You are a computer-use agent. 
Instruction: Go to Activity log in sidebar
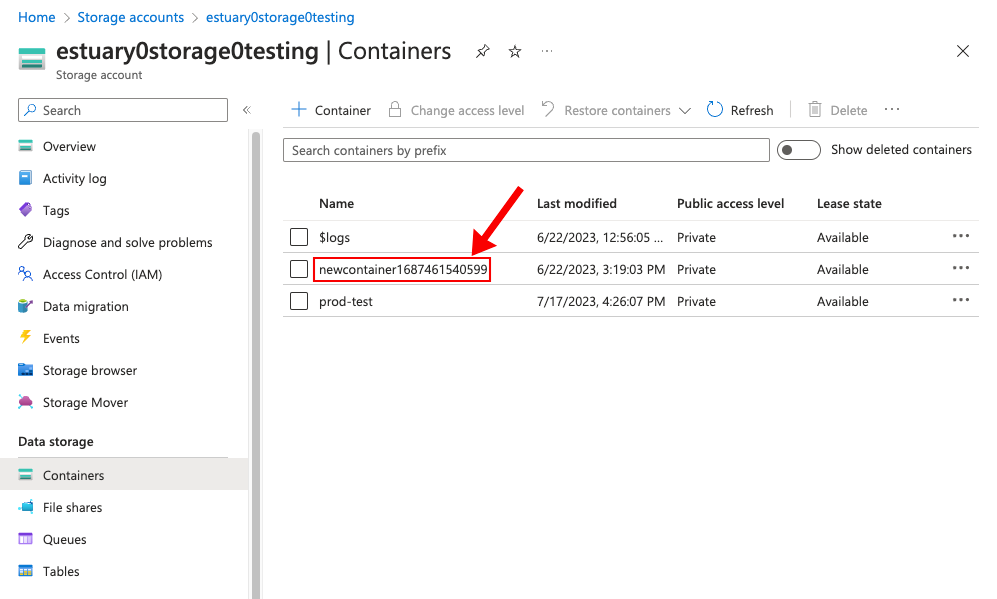(x=74, y=178)
